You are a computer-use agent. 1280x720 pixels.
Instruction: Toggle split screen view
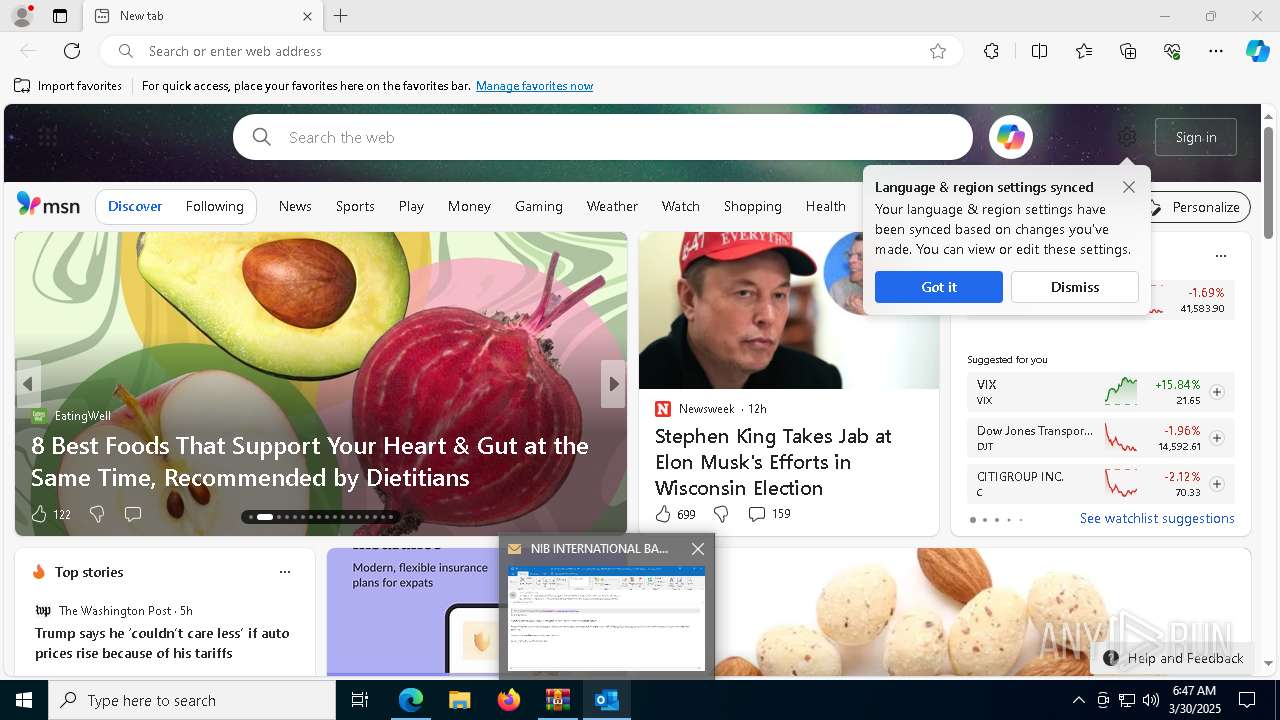point(1039,51)
